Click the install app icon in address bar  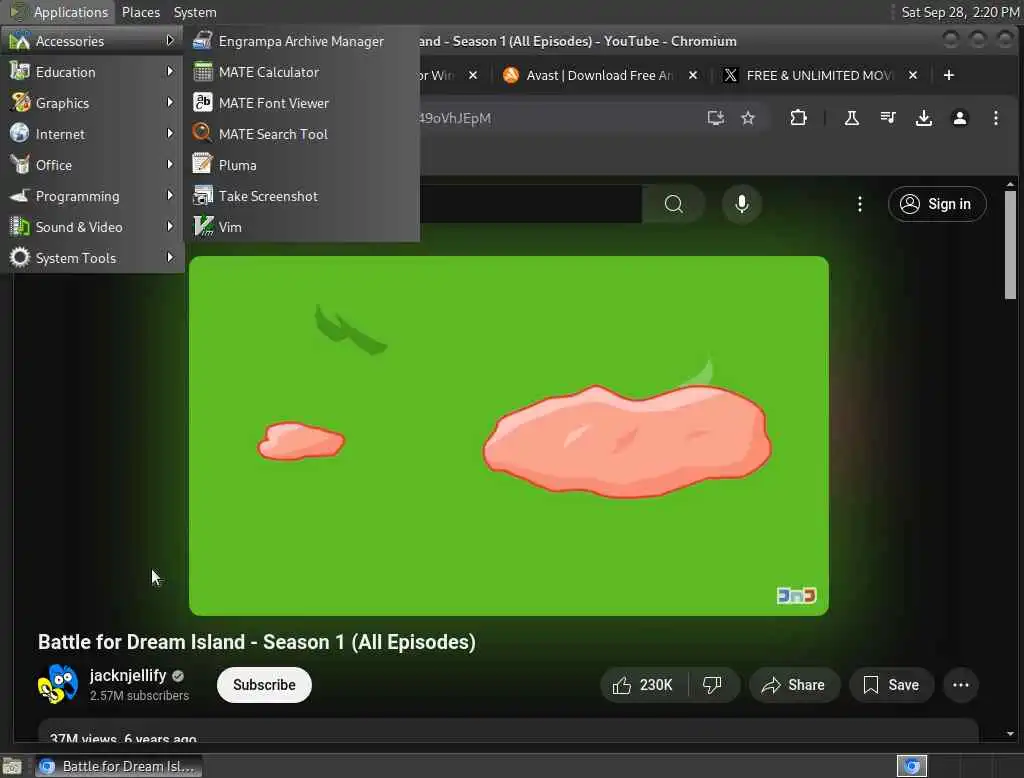coord(716,118)
